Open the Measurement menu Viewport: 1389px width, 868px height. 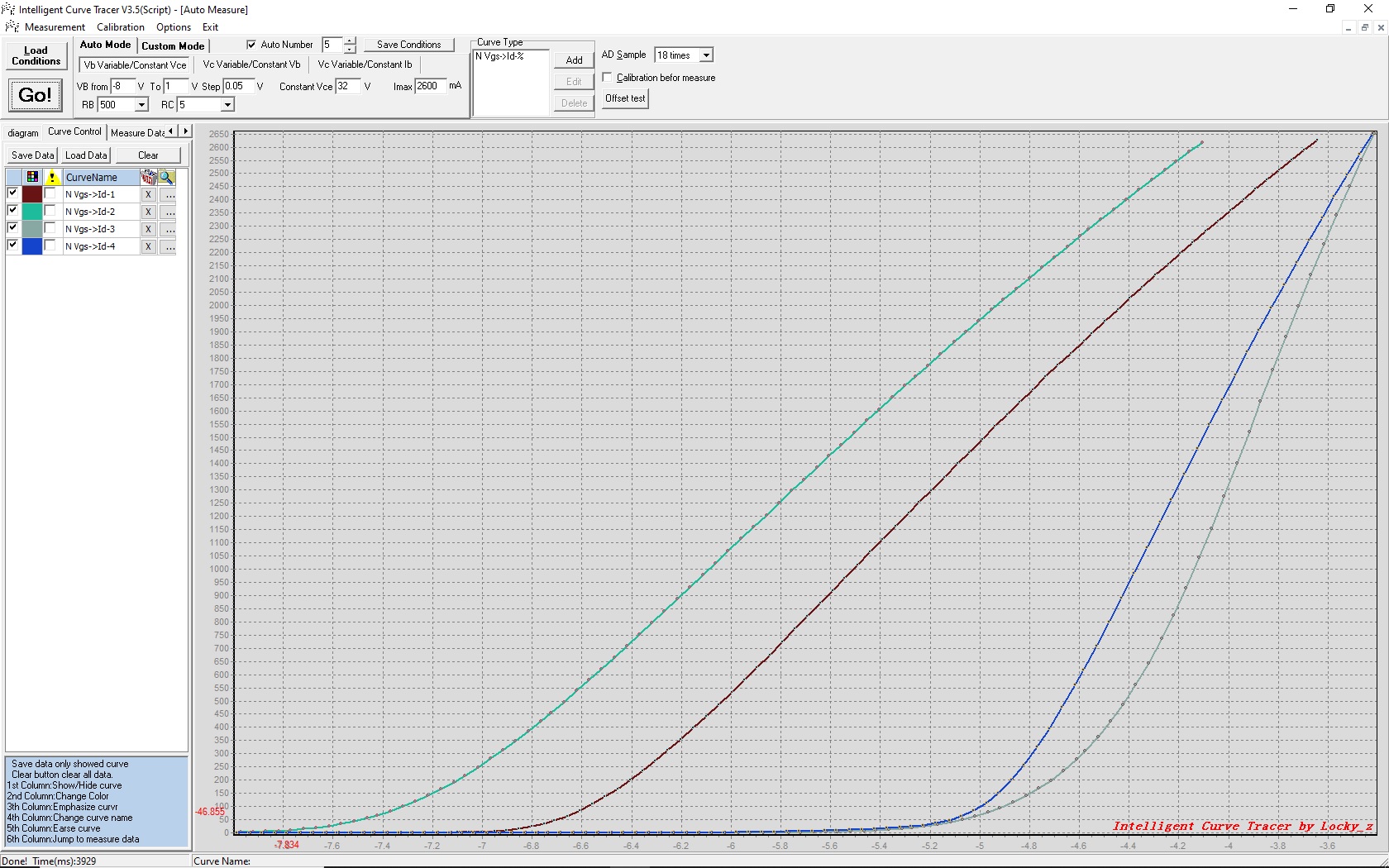[55, 27]
